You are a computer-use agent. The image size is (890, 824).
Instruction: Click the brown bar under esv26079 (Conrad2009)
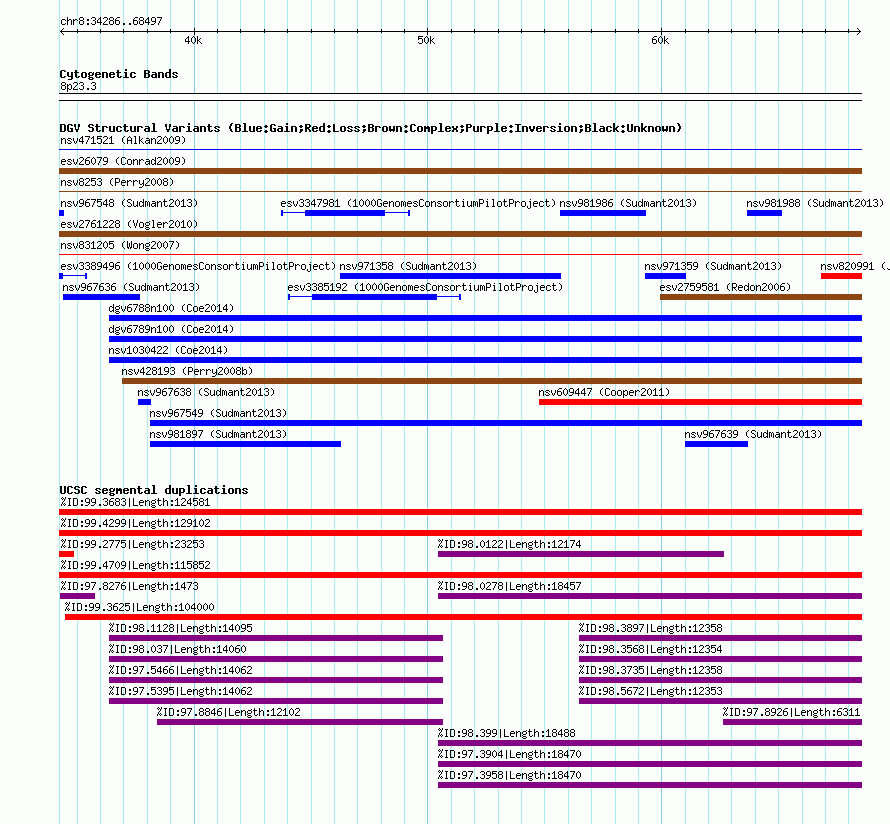coord(460,171)
